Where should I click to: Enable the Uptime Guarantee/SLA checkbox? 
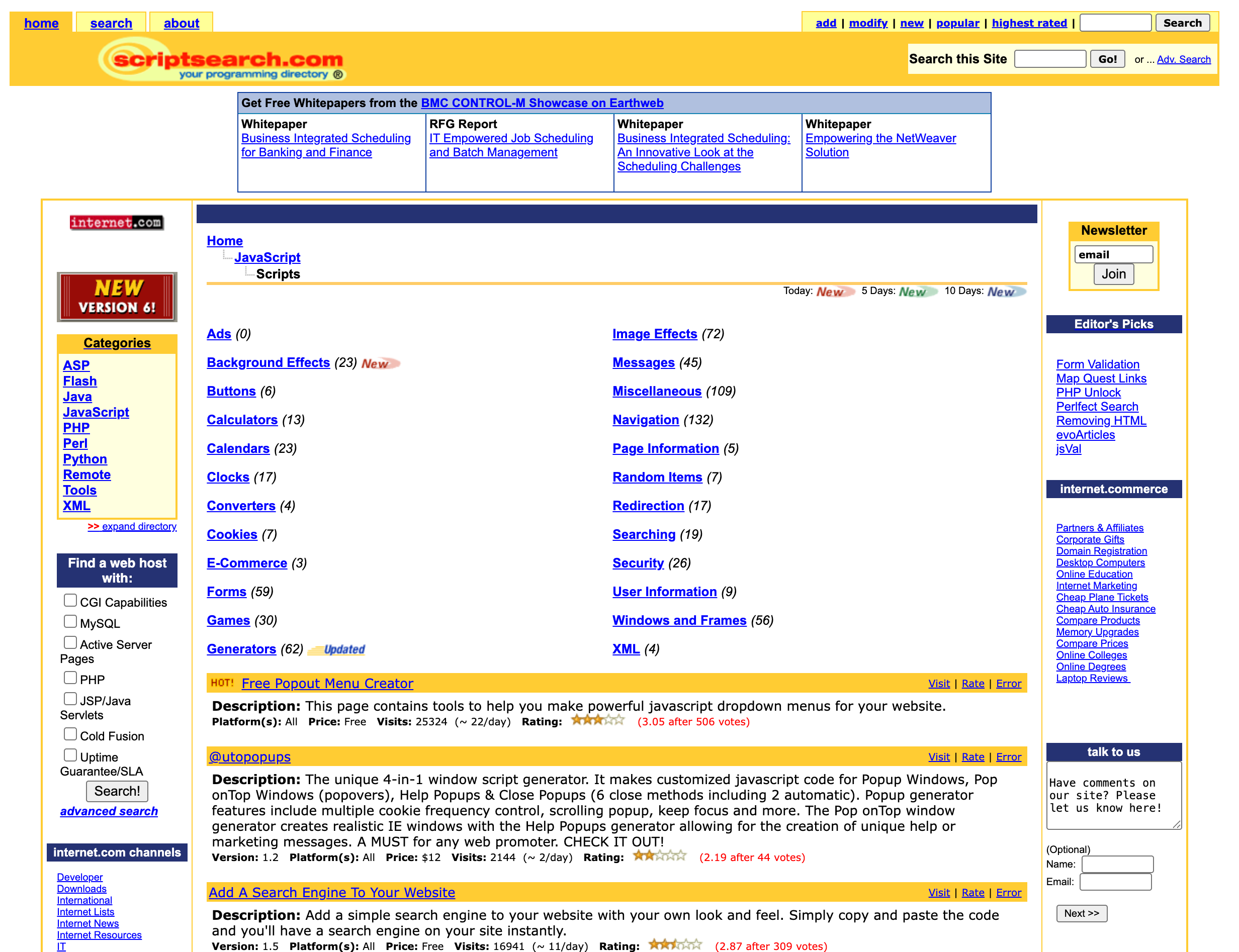click(x=70, y=755)
